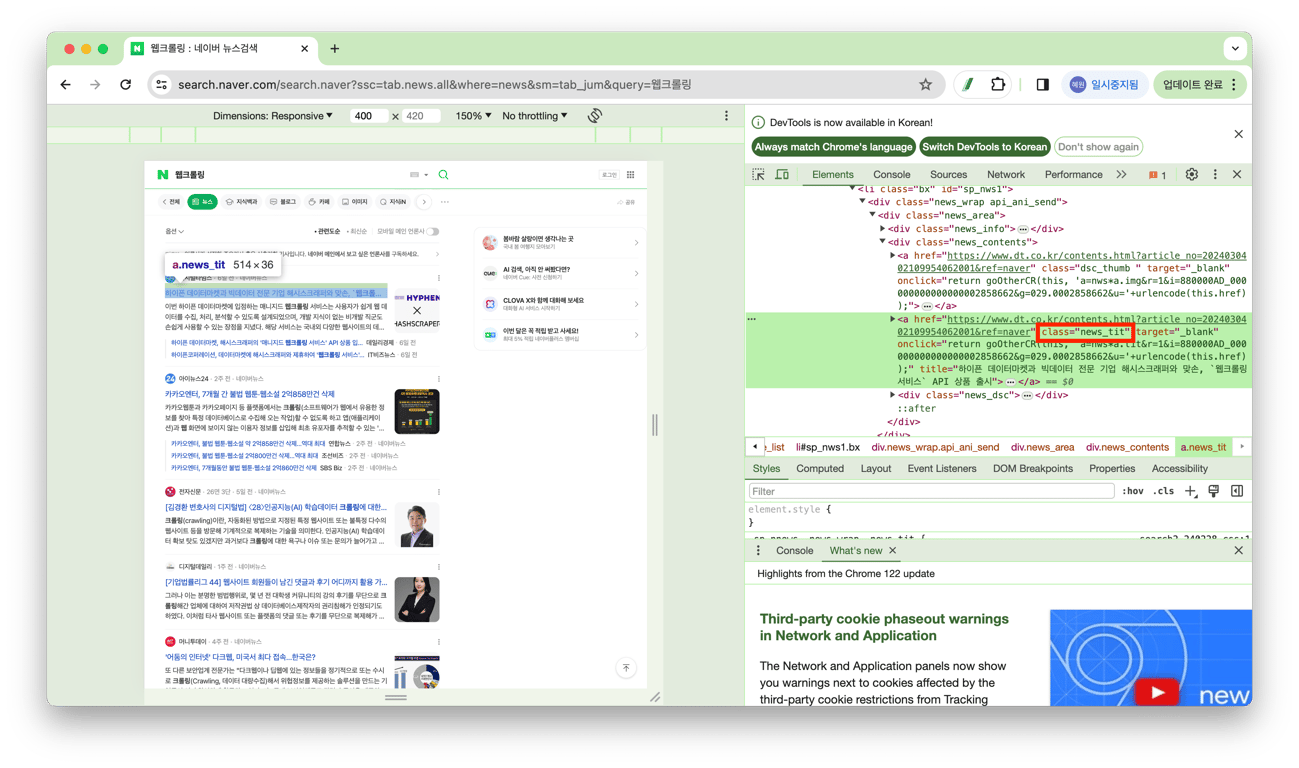Open a new browser tab

coord(334,49)
